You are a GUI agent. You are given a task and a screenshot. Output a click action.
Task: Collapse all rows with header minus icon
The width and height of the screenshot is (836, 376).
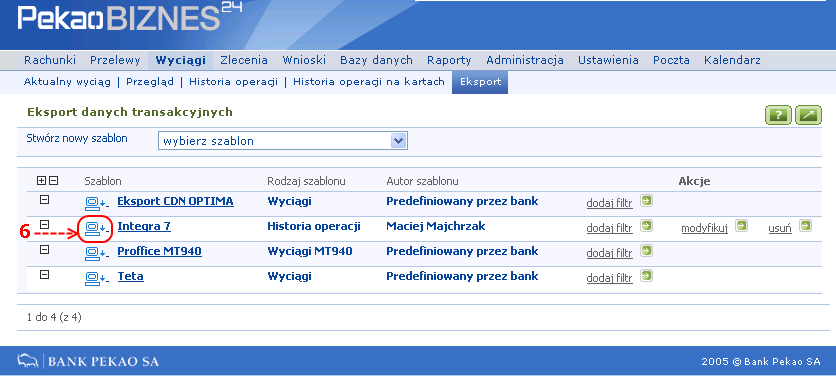[53, 181]
